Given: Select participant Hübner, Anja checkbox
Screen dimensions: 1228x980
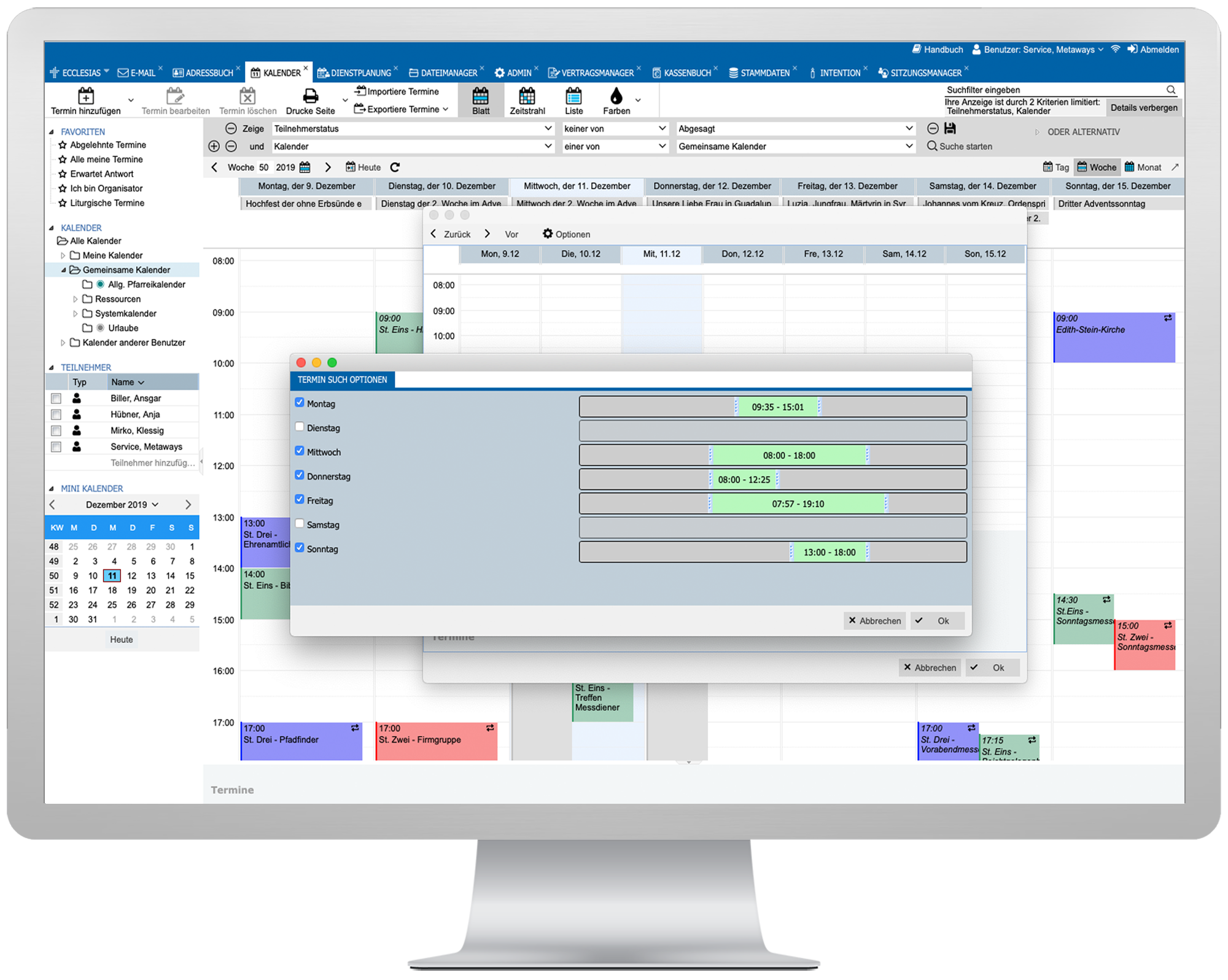Looking at the screenshot, I should (x=56, y=414).
